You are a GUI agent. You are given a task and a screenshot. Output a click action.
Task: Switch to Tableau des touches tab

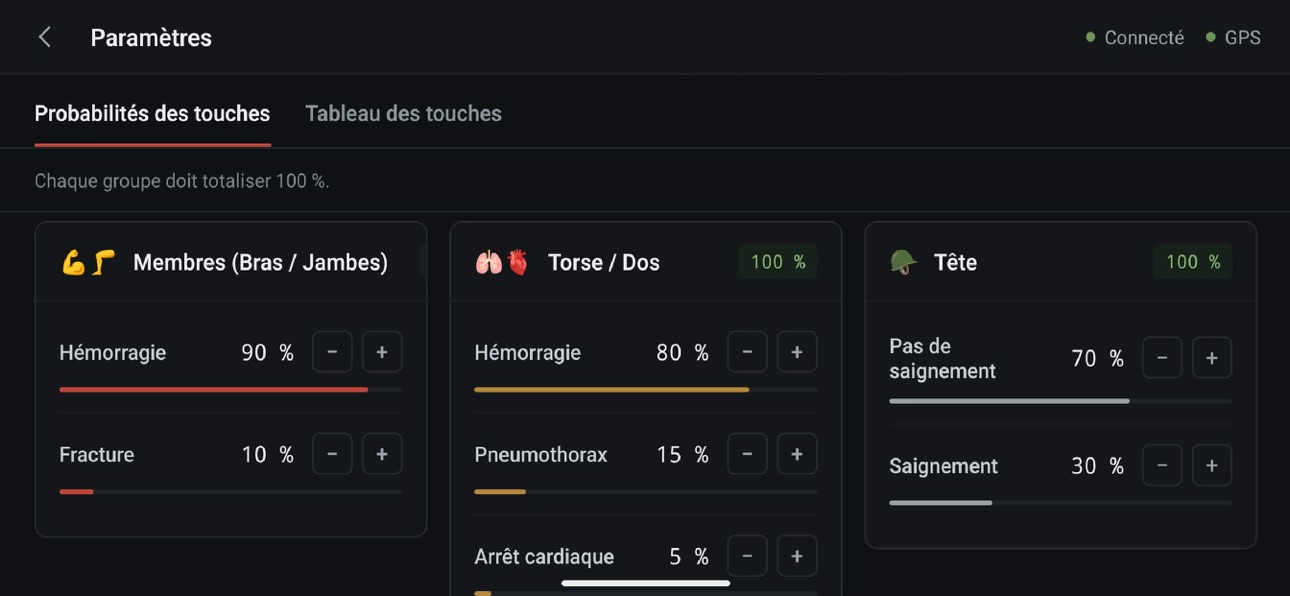pyautogui.click(x=403, y=114)
